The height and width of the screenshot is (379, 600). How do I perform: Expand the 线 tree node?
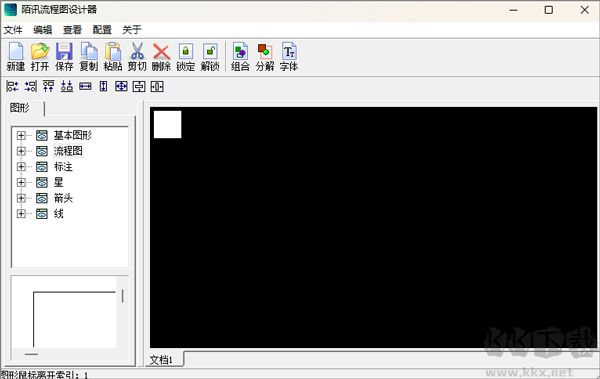(21, 214)
